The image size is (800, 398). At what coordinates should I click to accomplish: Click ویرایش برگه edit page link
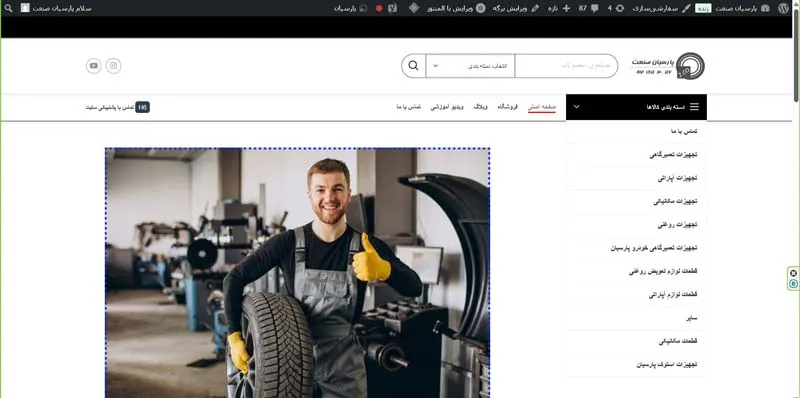pyautogui.click(x=515, y=8)
